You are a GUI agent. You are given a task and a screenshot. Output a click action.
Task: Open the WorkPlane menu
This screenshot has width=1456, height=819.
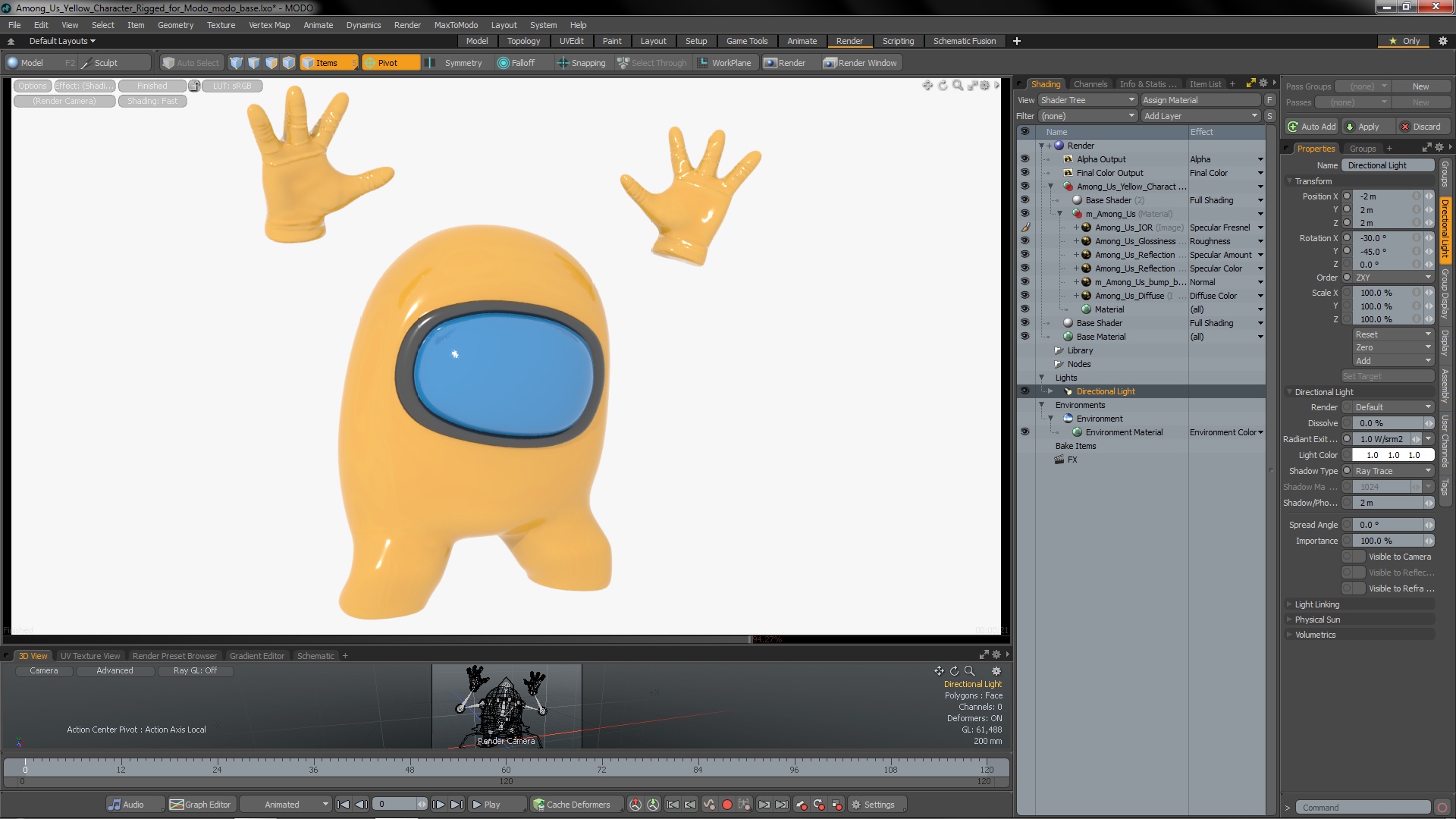[724, 63]
